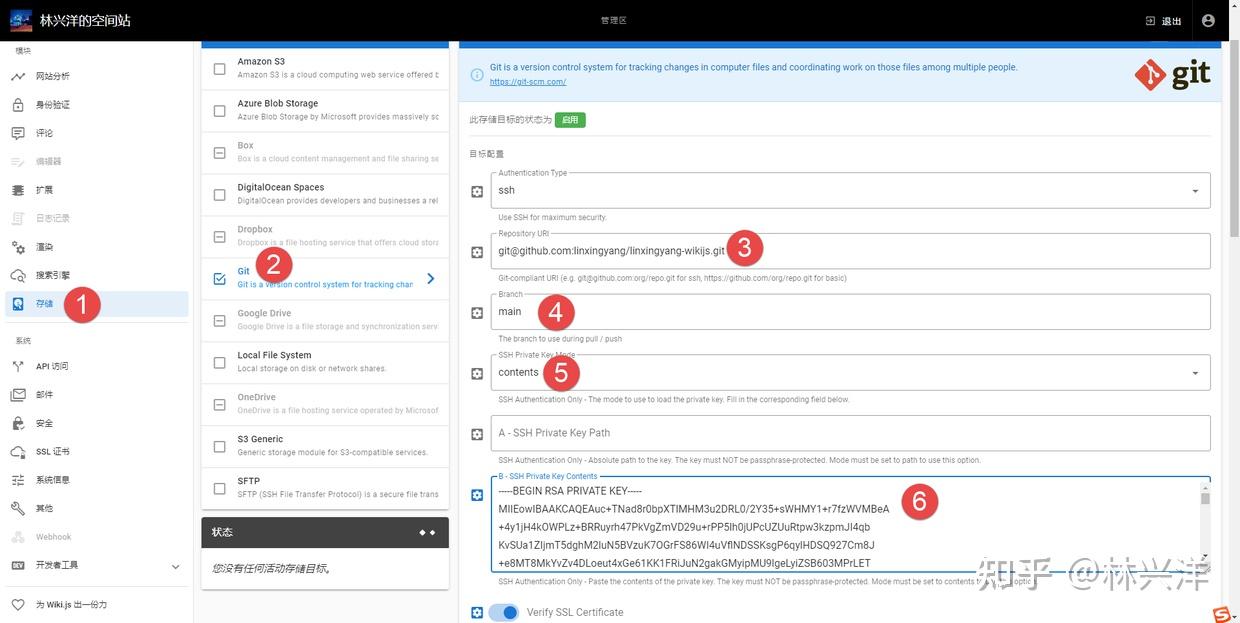
Task: Click the heart icon to contribute to Wiki.js
Action: pos(17,605)
